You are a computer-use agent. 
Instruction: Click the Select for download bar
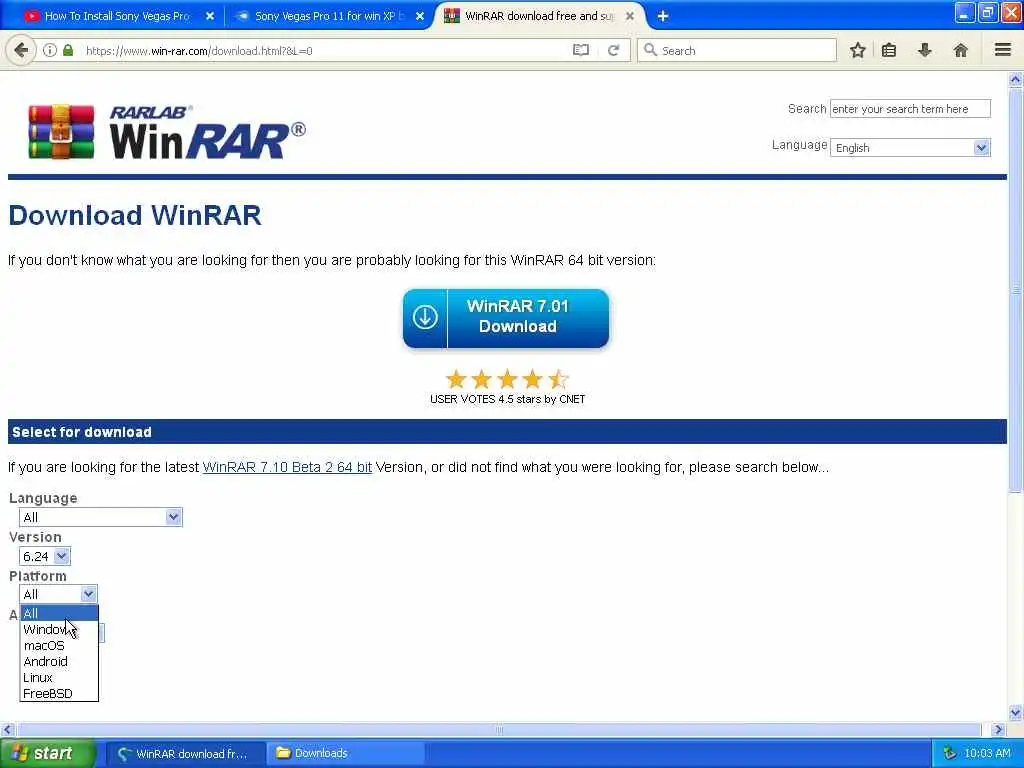tap(507, 432)
